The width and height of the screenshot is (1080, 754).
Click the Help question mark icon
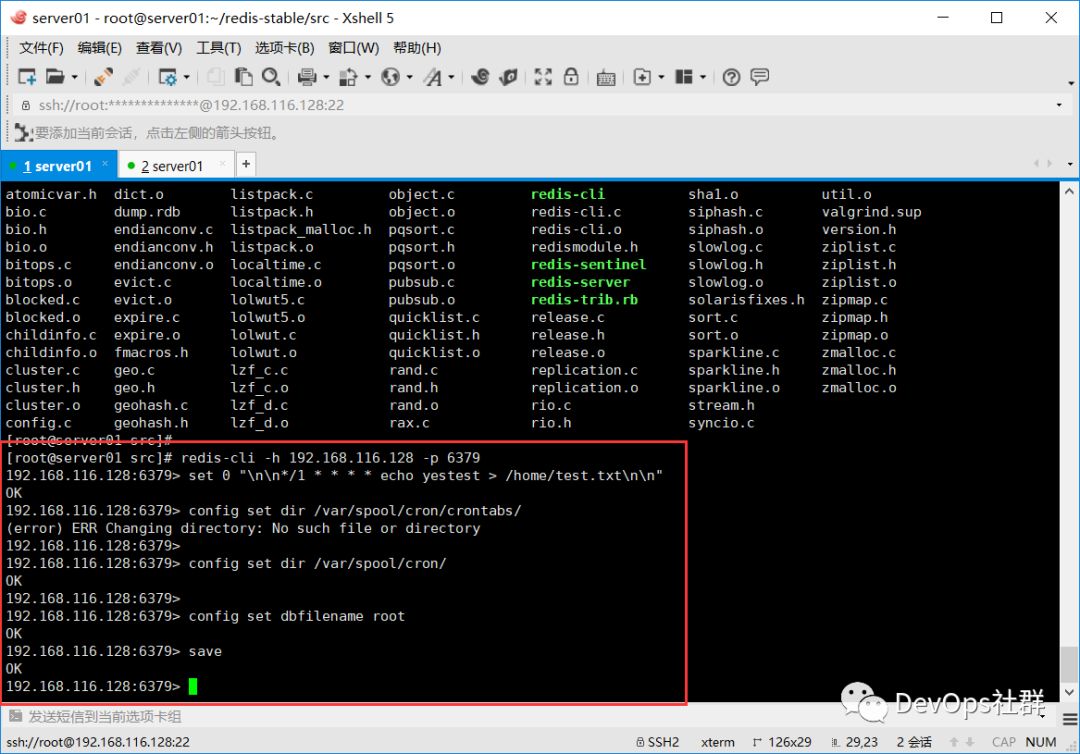731,77
